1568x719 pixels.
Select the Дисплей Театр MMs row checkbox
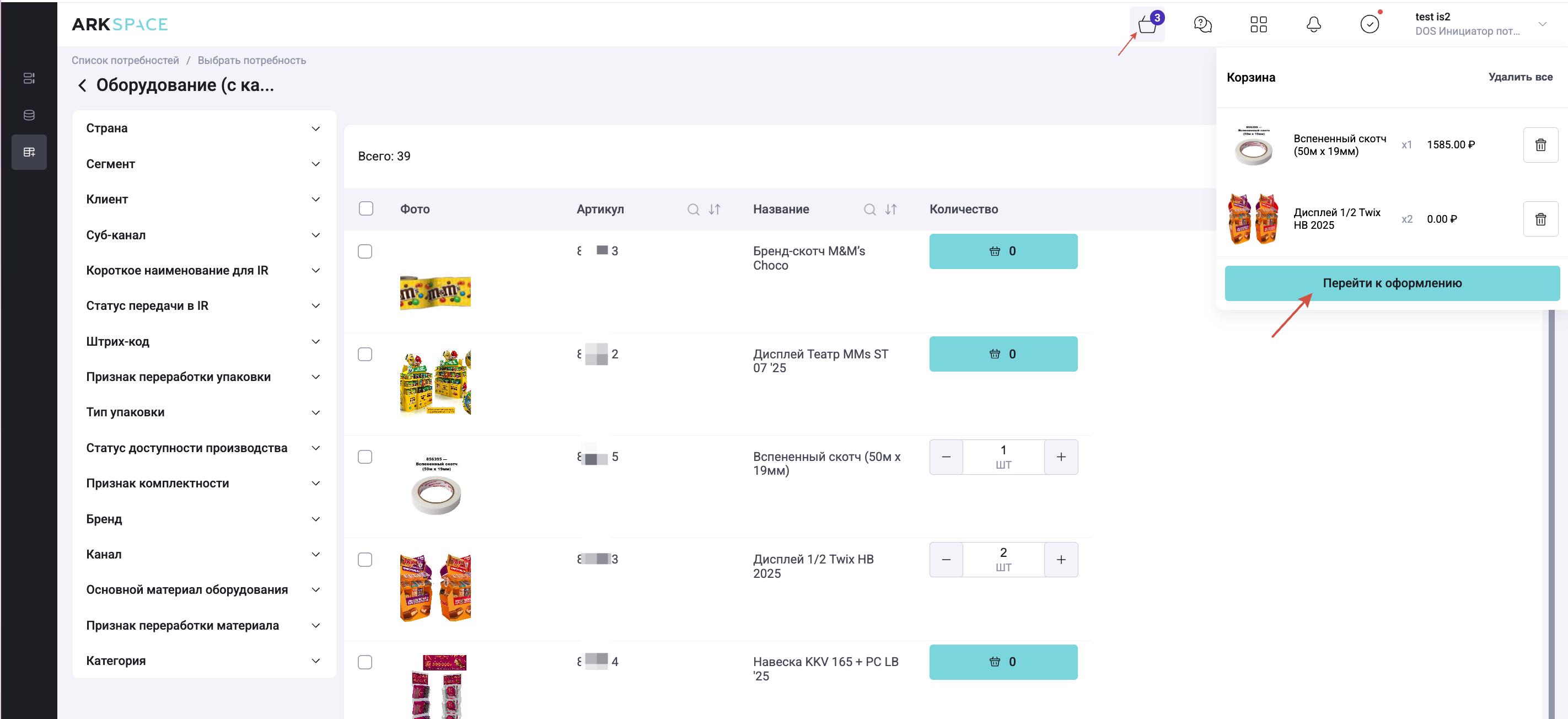coord(365,355)
